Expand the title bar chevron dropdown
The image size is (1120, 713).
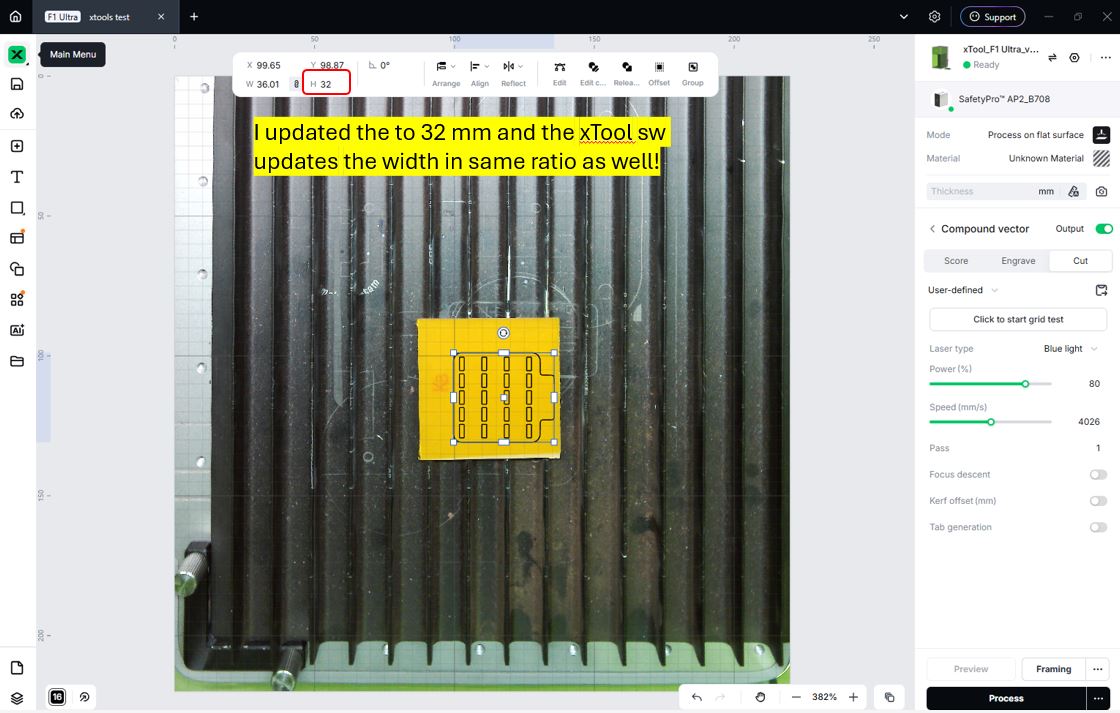click(904, 16)
